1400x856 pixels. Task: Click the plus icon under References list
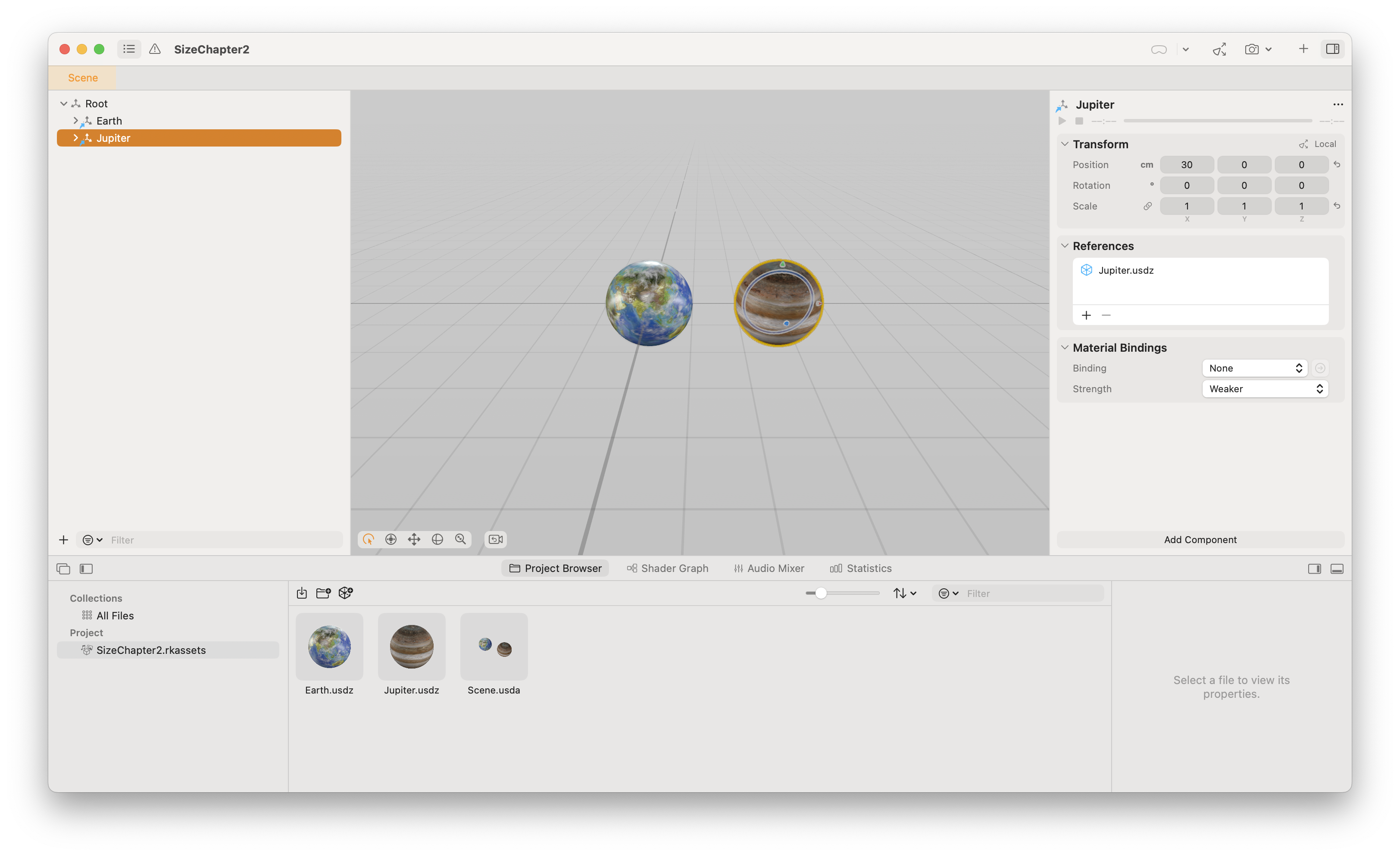1086,315
